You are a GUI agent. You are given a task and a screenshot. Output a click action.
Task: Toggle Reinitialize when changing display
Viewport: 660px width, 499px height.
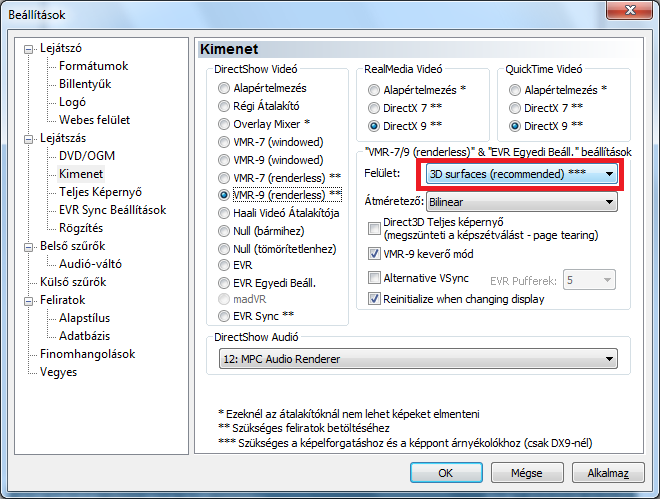click(x=374, y=299)
